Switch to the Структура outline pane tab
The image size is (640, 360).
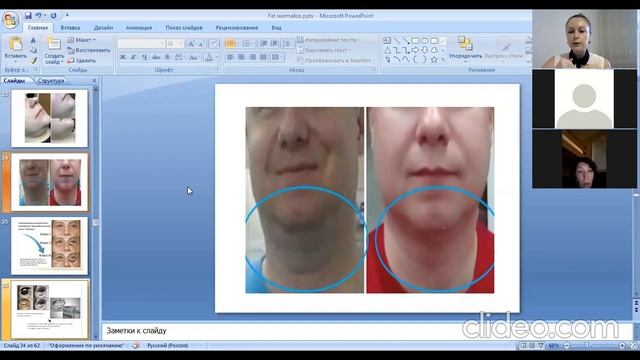(x=51, y=81)
